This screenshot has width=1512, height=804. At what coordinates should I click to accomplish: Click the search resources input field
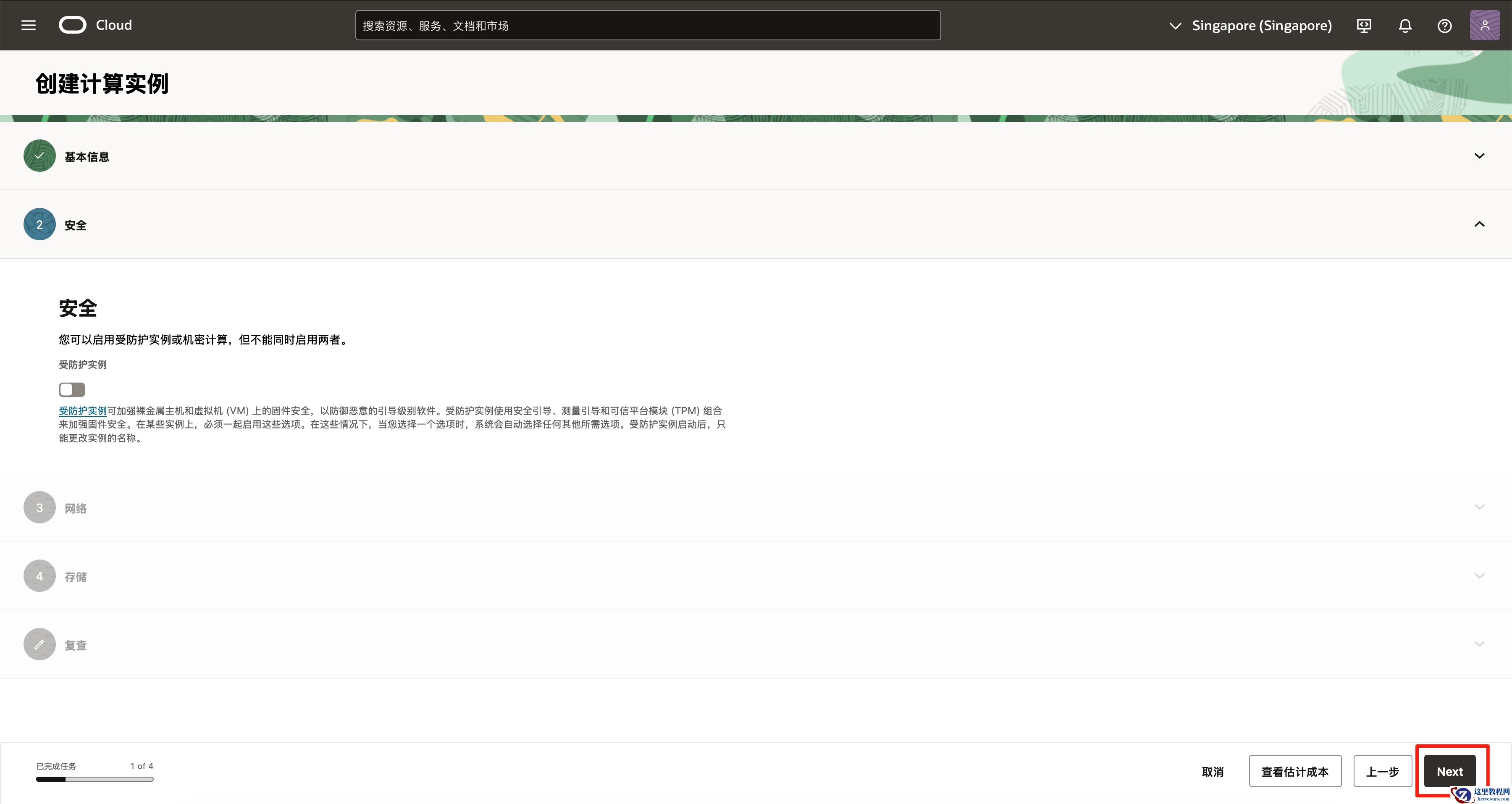647,26
